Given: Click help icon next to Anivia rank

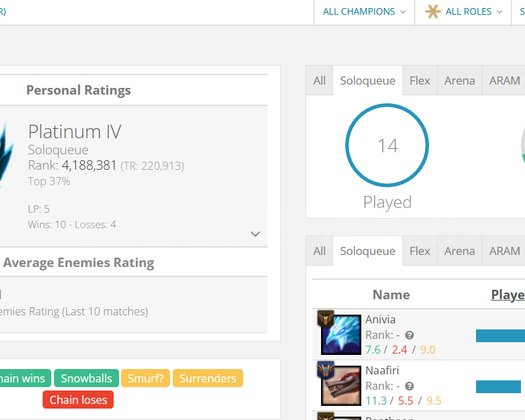Looking at the screenshot, I should click(409, 335).
